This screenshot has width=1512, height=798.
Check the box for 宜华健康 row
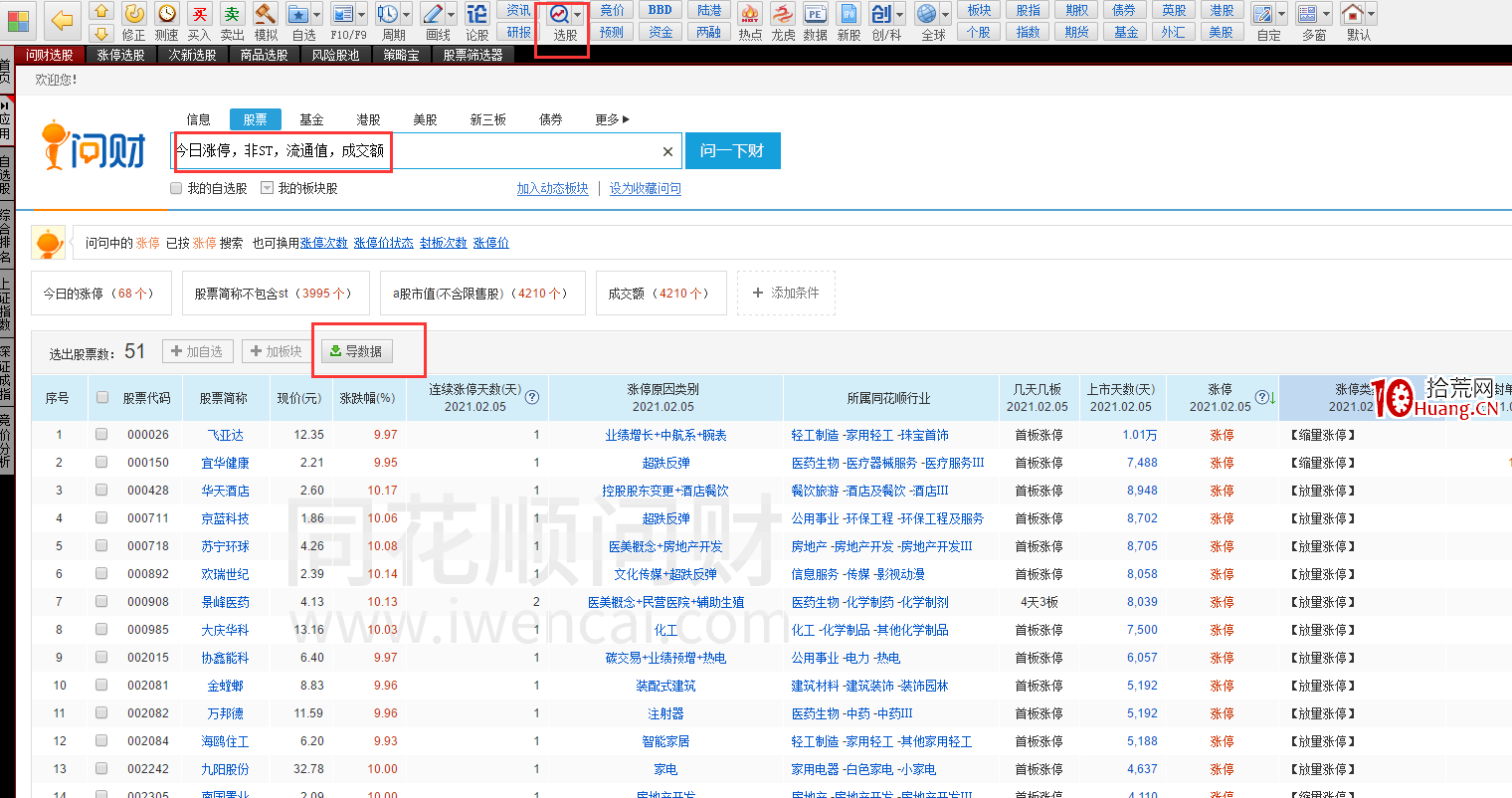pos(101,463)
